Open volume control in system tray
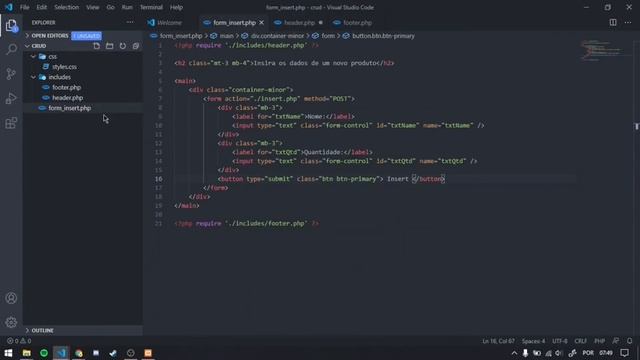This screenshot has width=640, height=360. (559, 353)
